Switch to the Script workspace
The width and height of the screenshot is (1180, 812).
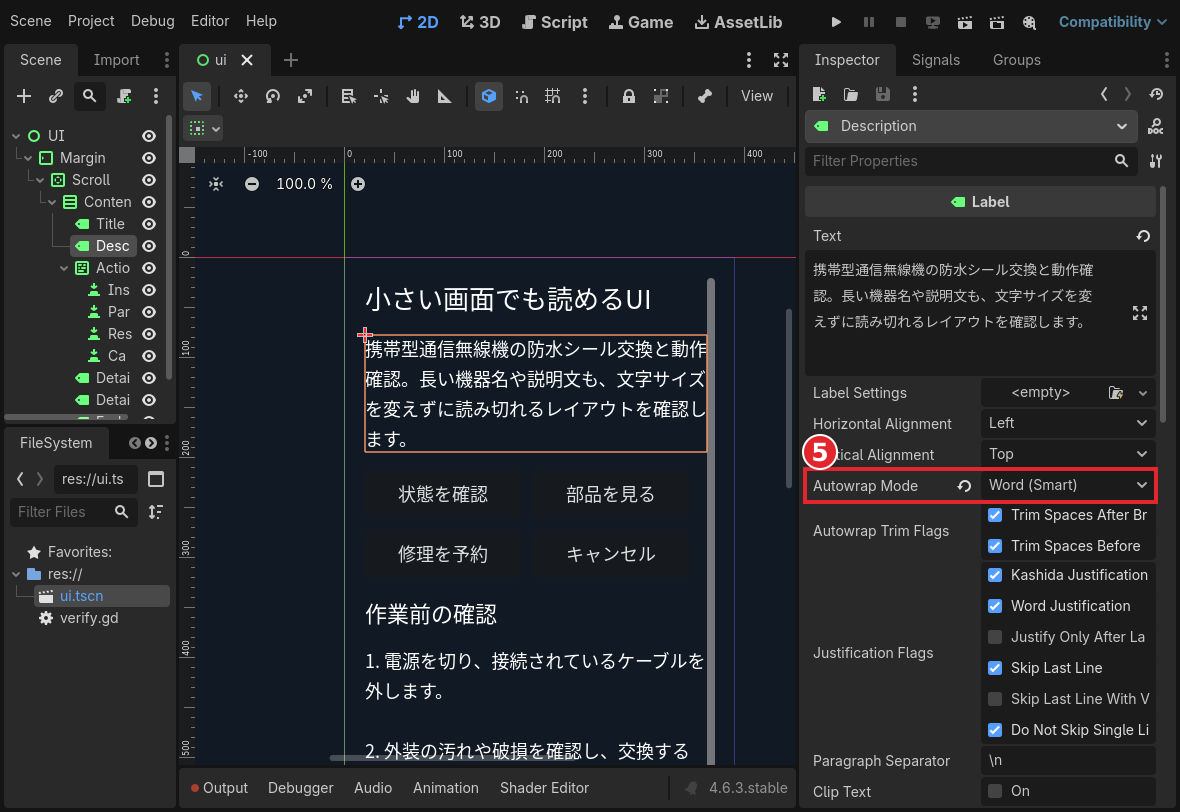[x=555, y=22]
